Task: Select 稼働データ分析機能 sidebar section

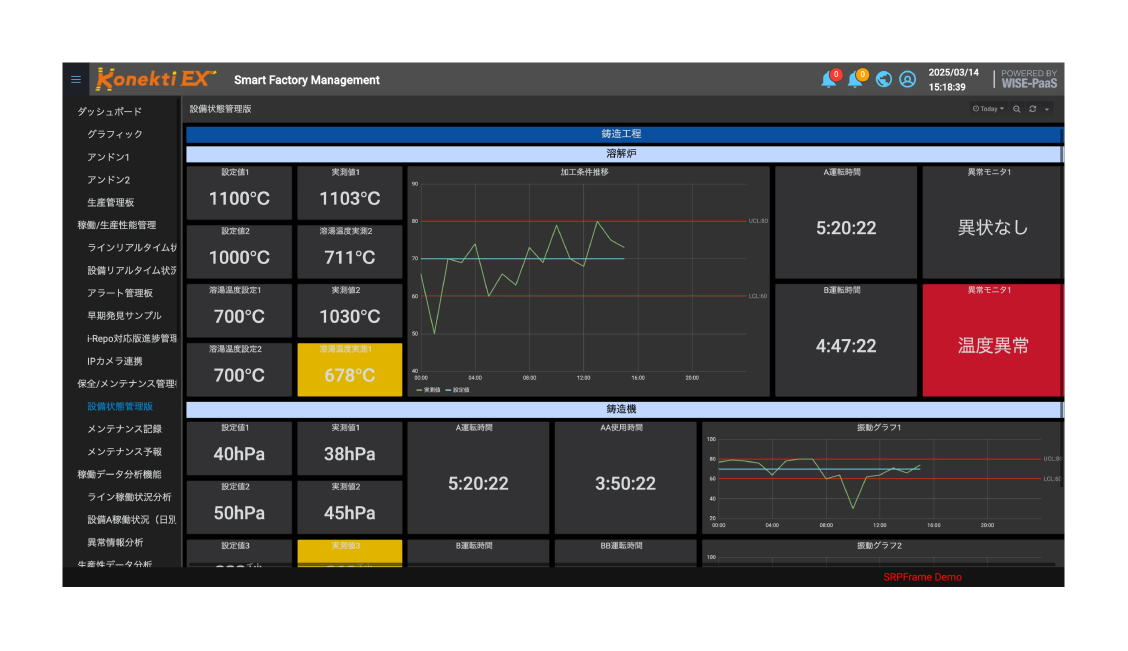Action: pyautogui.click(x=119, y=474)
